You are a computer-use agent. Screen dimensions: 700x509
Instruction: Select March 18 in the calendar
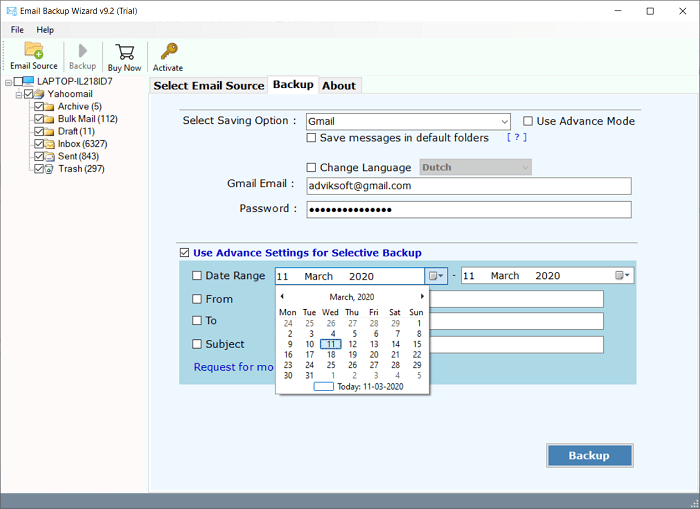click(x=331, y=355)
